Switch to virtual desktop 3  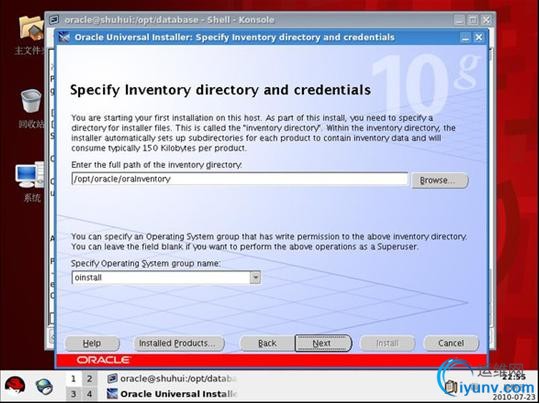pos(73,393)
